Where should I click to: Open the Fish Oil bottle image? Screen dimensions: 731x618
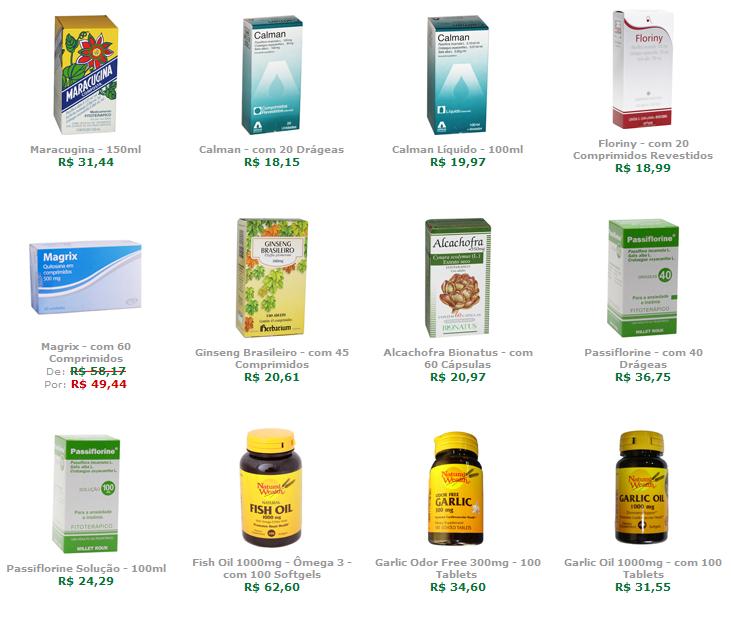click(271, 488)
